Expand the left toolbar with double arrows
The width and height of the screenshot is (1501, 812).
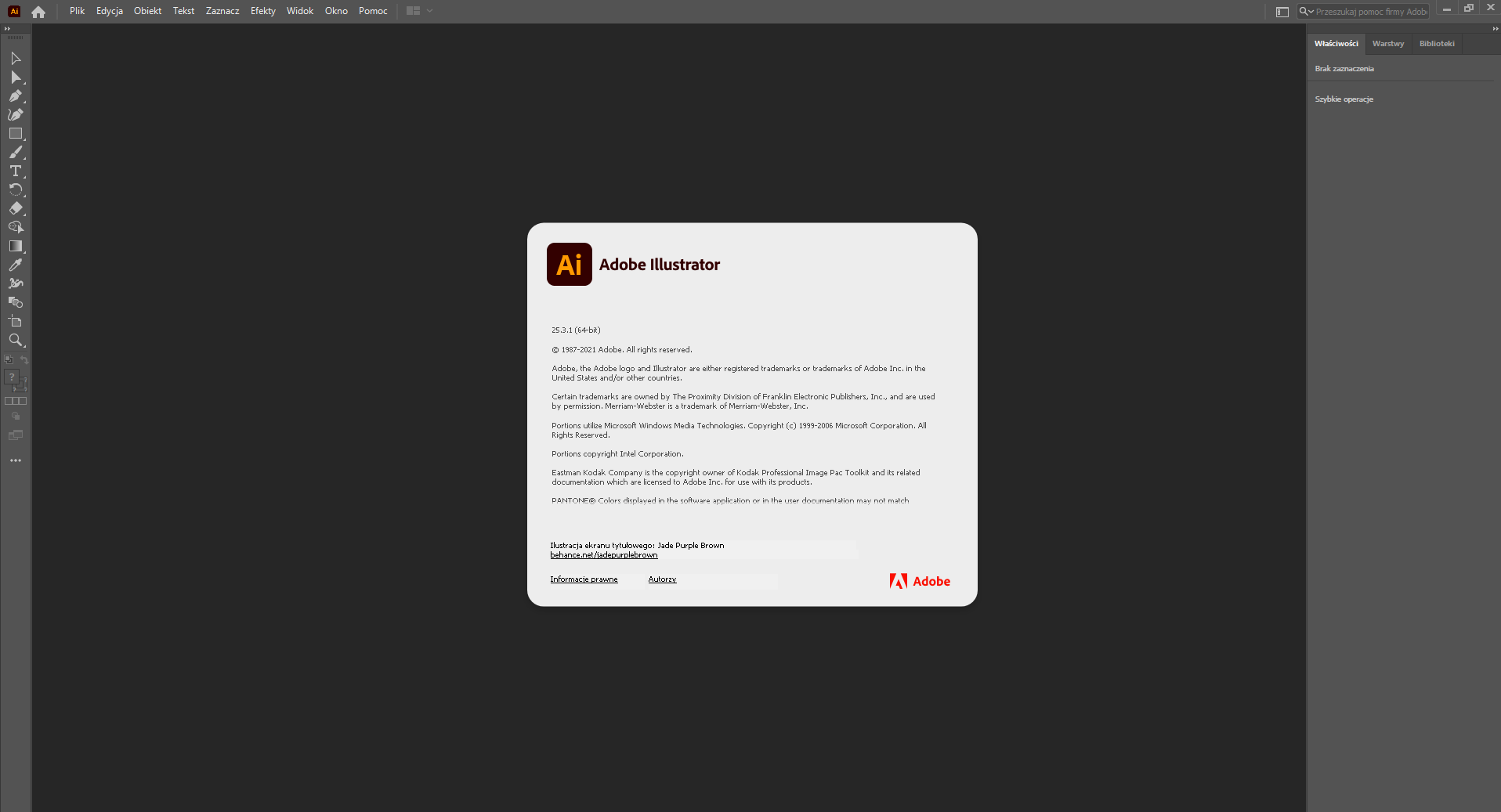click(8, 28)
